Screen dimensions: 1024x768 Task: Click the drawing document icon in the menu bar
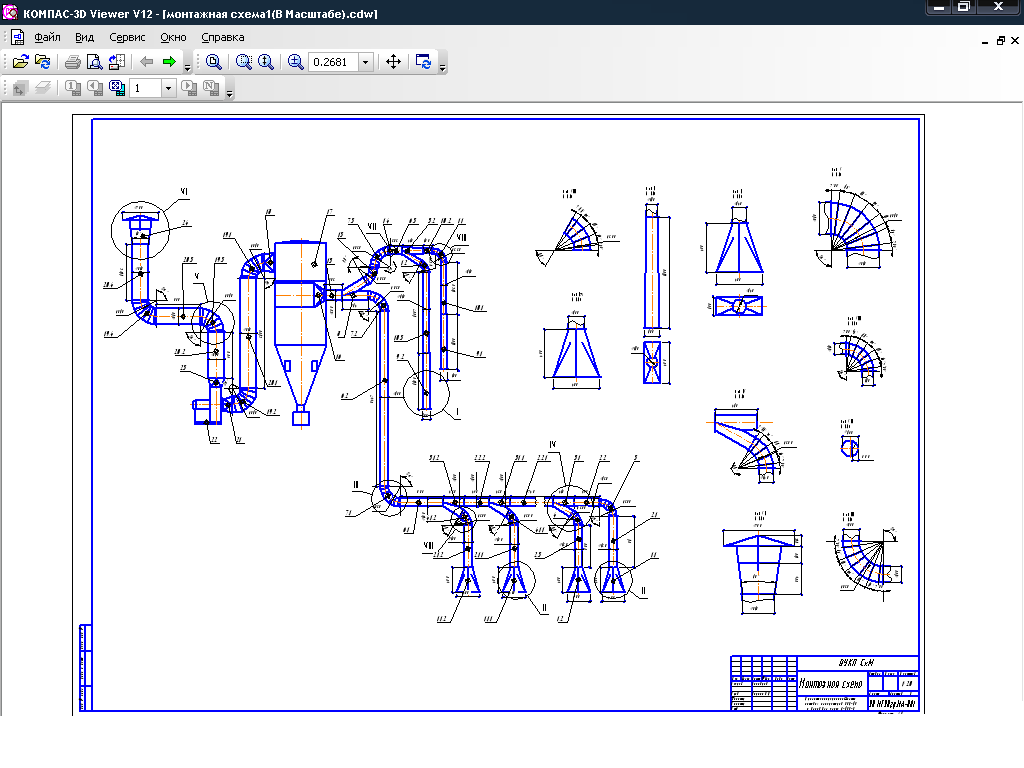pos(18,37)
